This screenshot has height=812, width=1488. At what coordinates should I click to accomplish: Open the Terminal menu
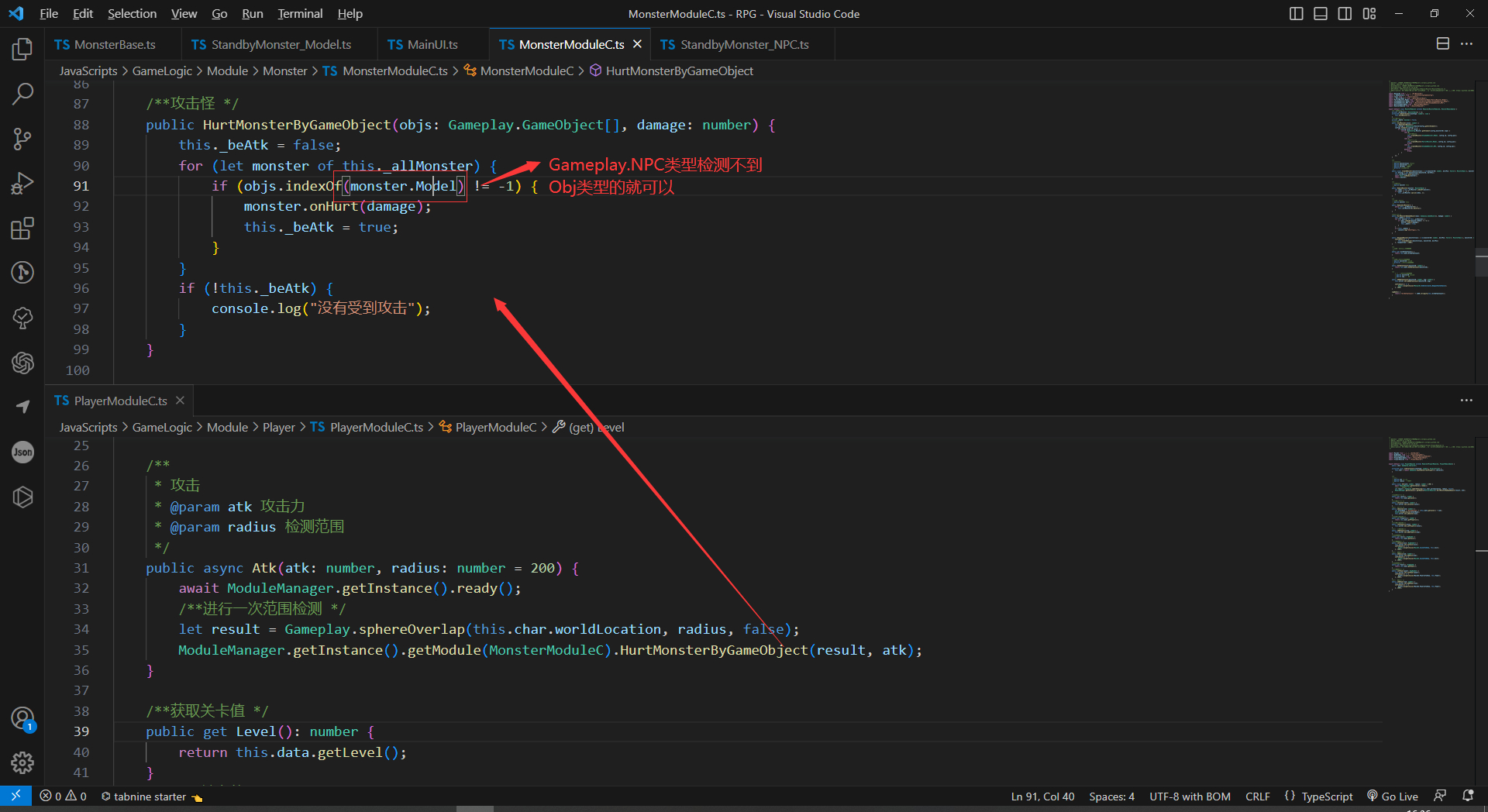[300, 14]
